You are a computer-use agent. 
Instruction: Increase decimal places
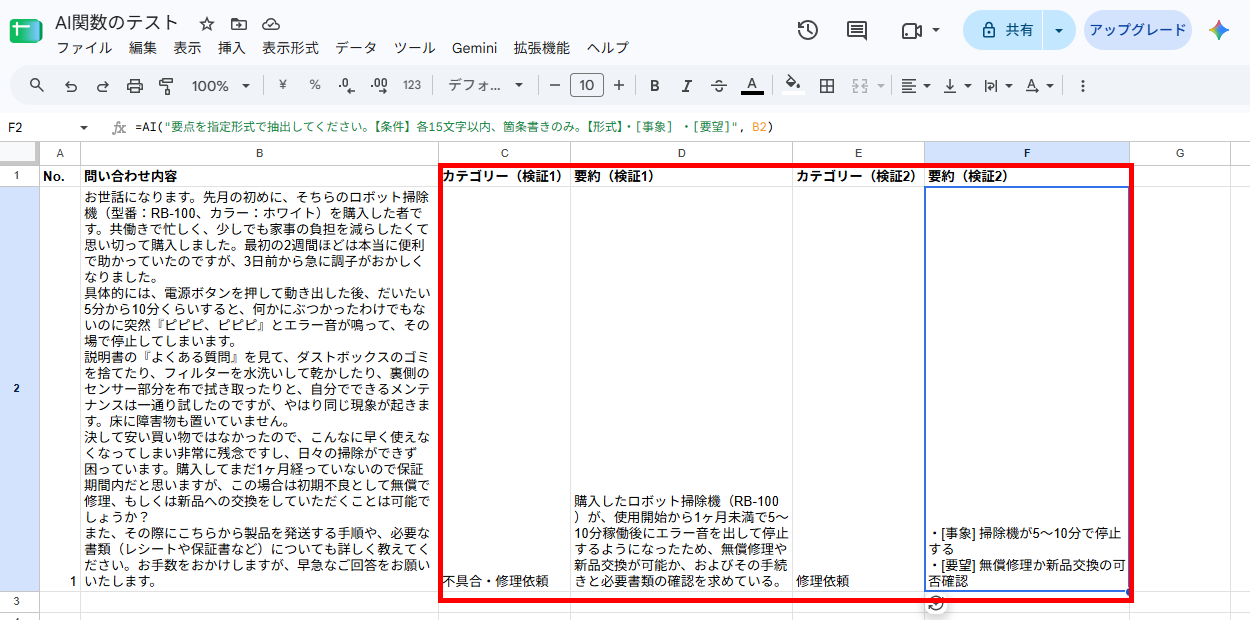tap(378, 85)
